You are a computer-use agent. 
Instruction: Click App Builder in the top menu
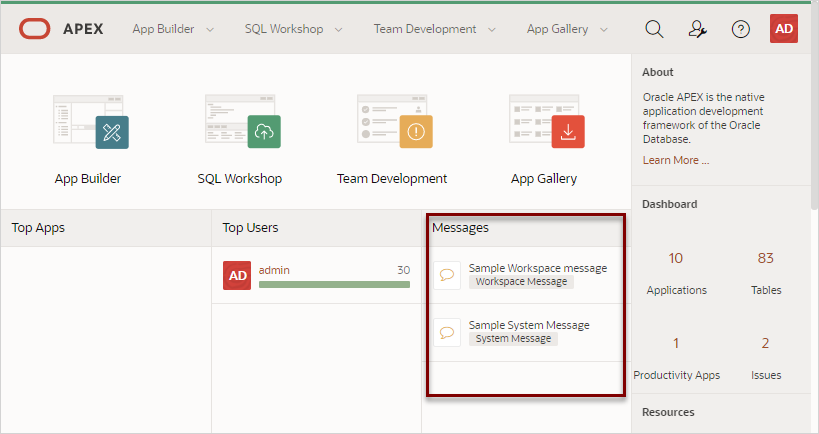click(x=163, y=29)
